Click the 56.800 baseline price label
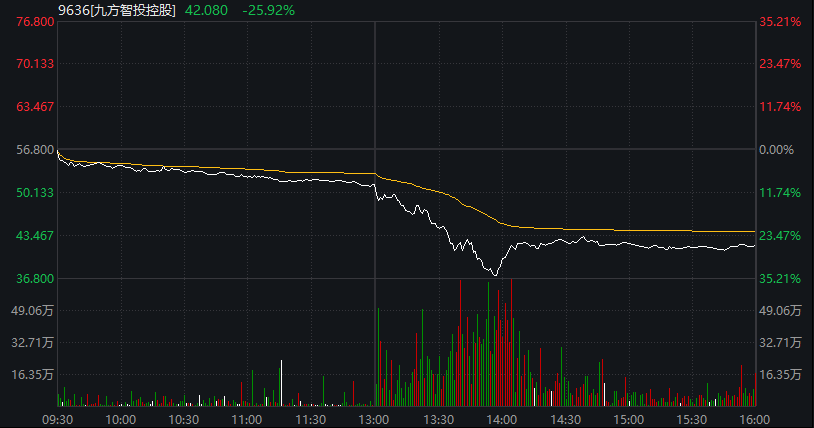This screenshot has width=814, height=428. click(28, 150)
